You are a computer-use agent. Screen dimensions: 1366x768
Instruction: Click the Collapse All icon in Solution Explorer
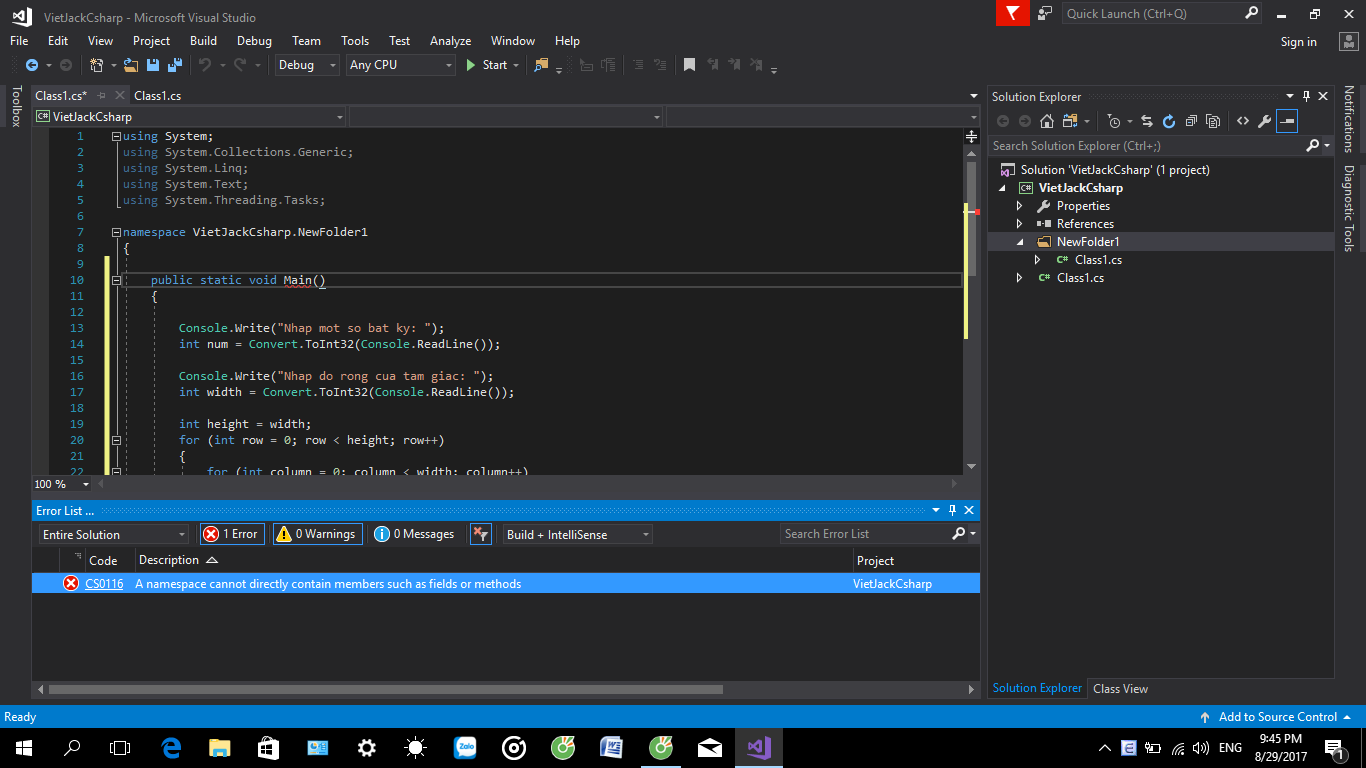click(x=1190, y=121)
